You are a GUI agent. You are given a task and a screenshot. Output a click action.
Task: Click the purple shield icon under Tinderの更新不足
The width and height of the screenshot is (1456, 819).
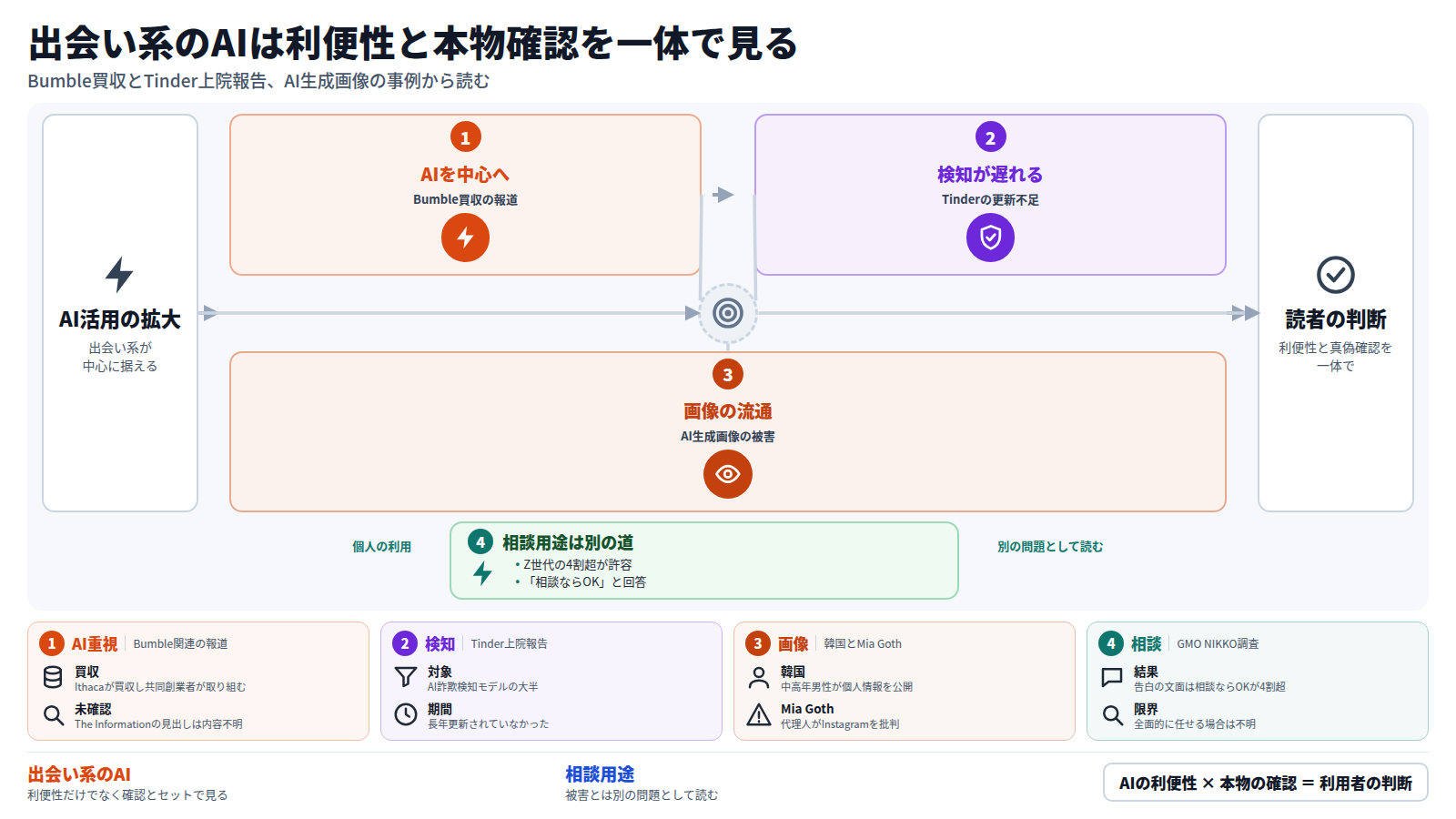(990, 238)
